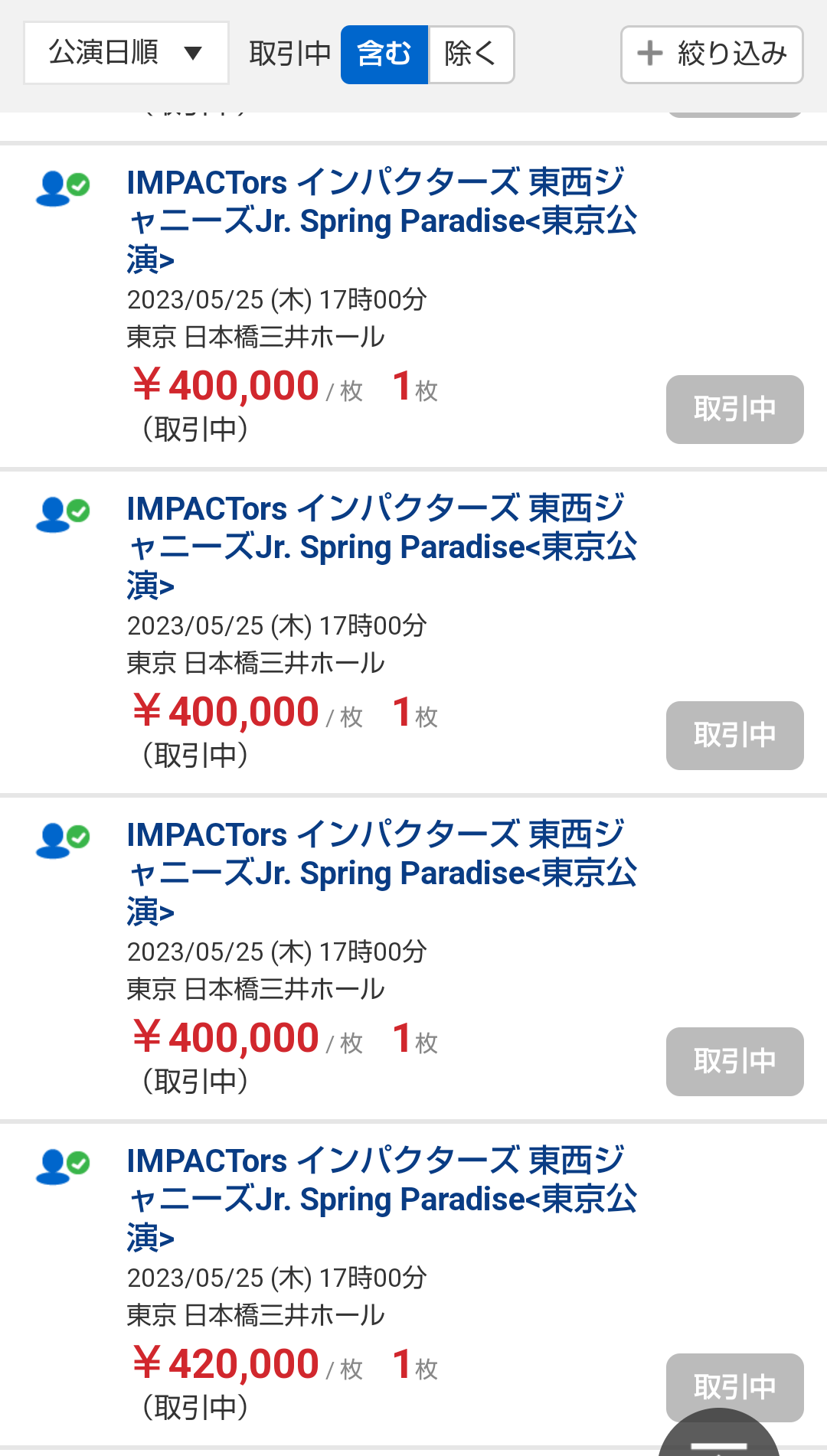
Task: Tap the dark circular floating button at bottom
Action: pos(718,1438)
